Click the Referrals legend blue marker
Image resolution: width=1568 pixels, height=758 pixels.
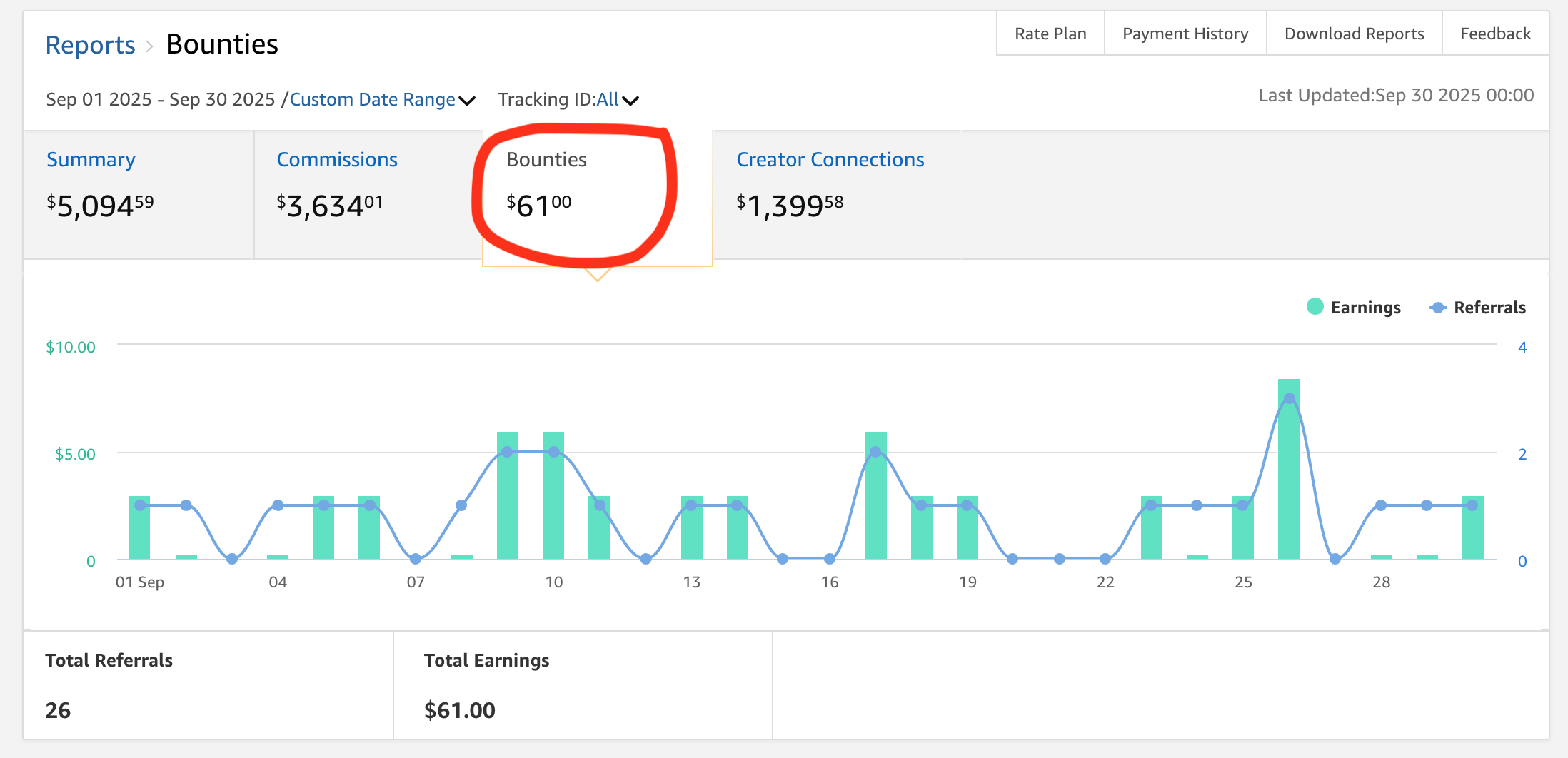(1437, 308)
